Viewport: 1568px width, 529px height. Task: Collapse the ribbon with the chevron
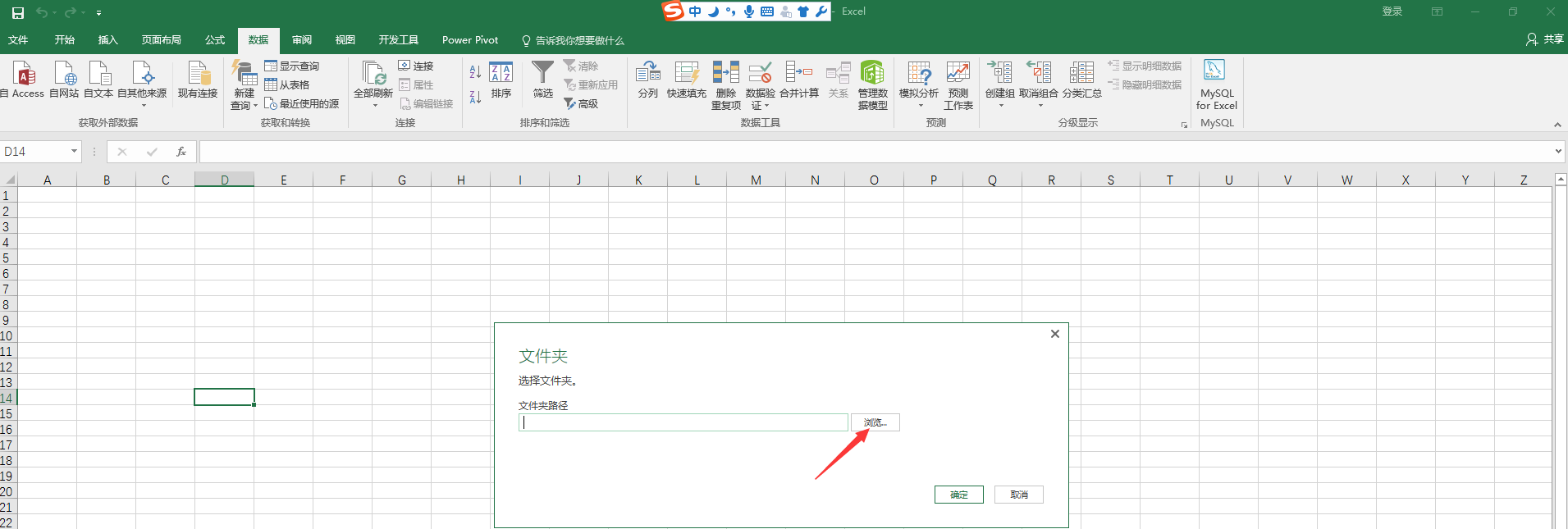1557,125
